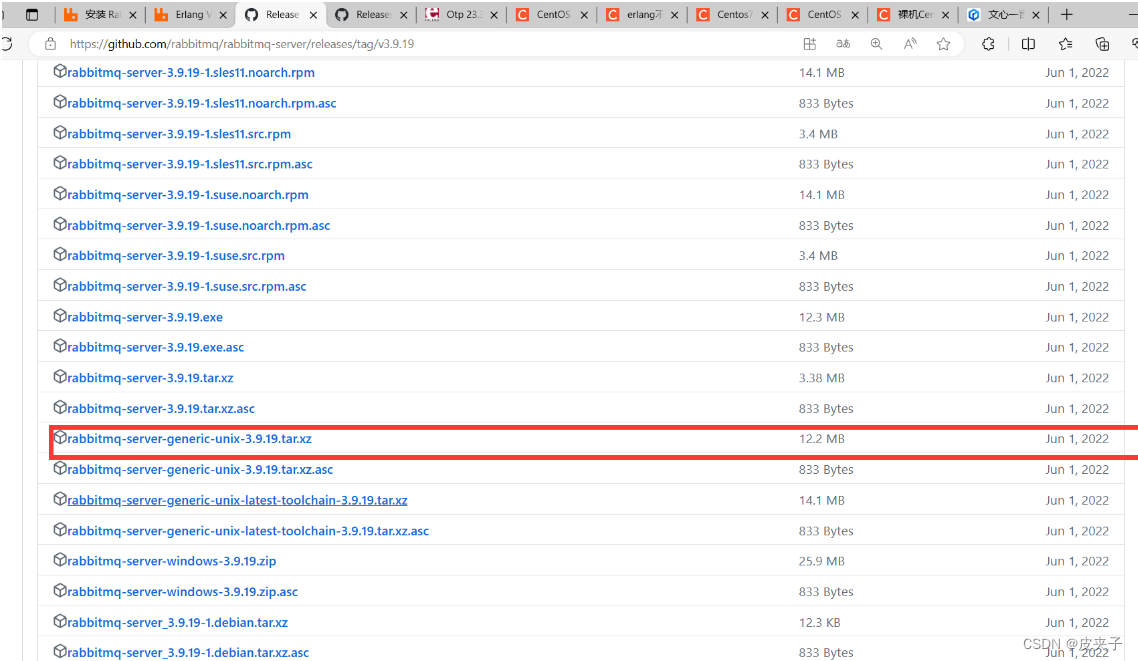
Task: Download rabbitmq-server-3.9.19-1.suse.noarch.rpm
Action: tap(188, 194)
